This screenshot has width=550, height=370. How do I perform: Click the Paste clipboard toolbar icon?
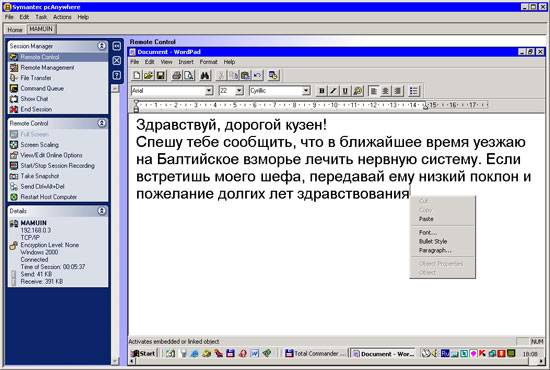[246, 75]
